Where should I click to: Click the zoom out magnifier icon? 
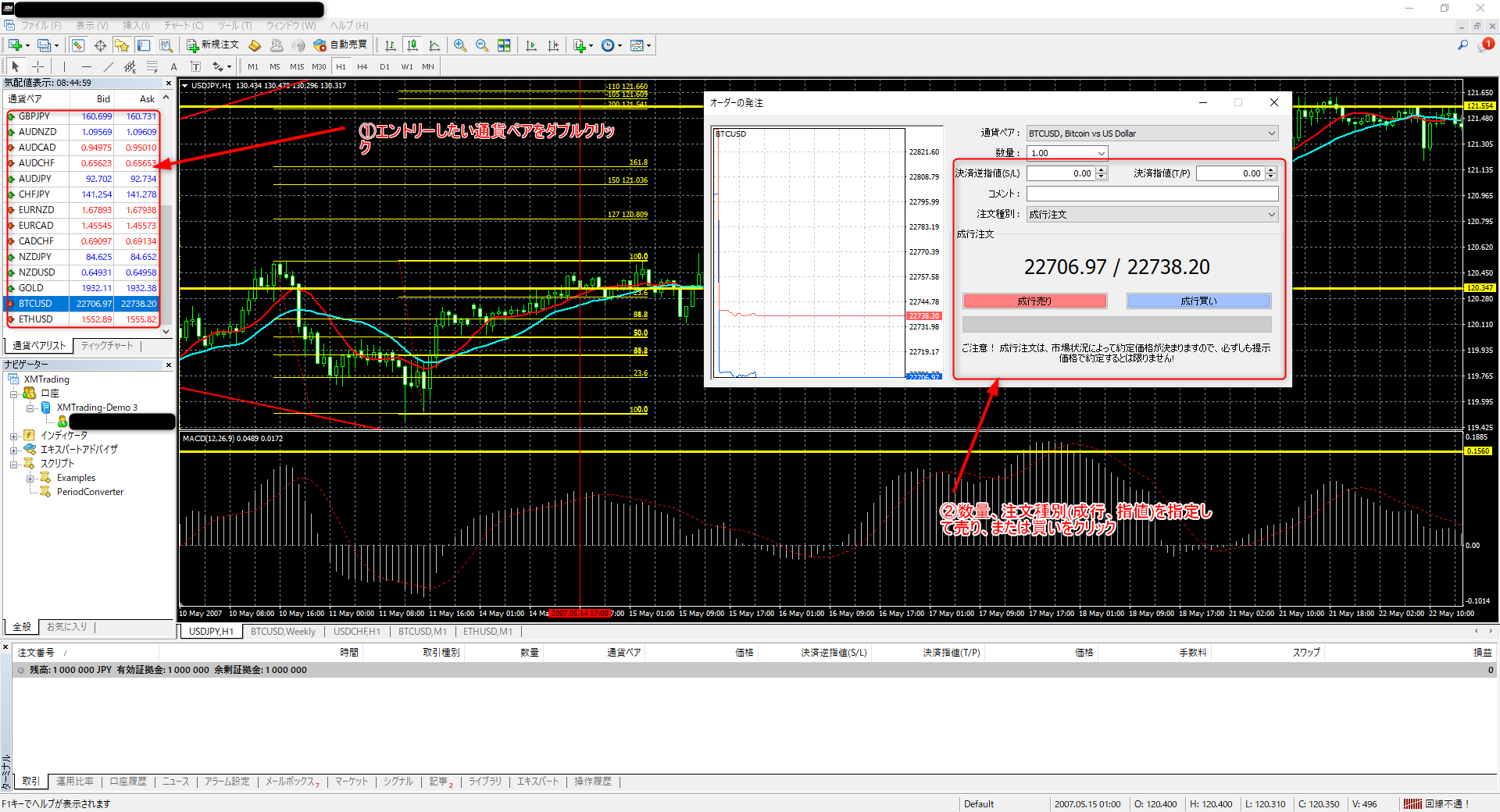click(x=482, y=45)
